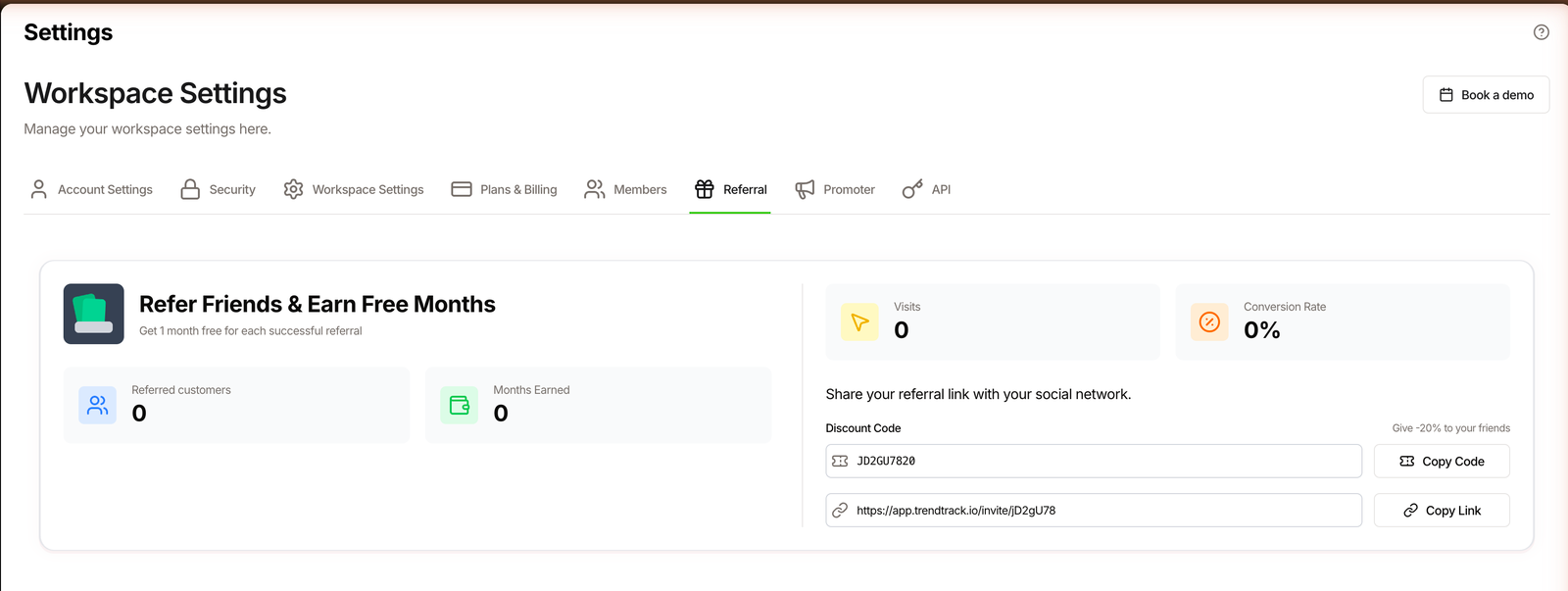
Task: Select the Referral tab
Action: pyautogui.click(x=730, y=189)
